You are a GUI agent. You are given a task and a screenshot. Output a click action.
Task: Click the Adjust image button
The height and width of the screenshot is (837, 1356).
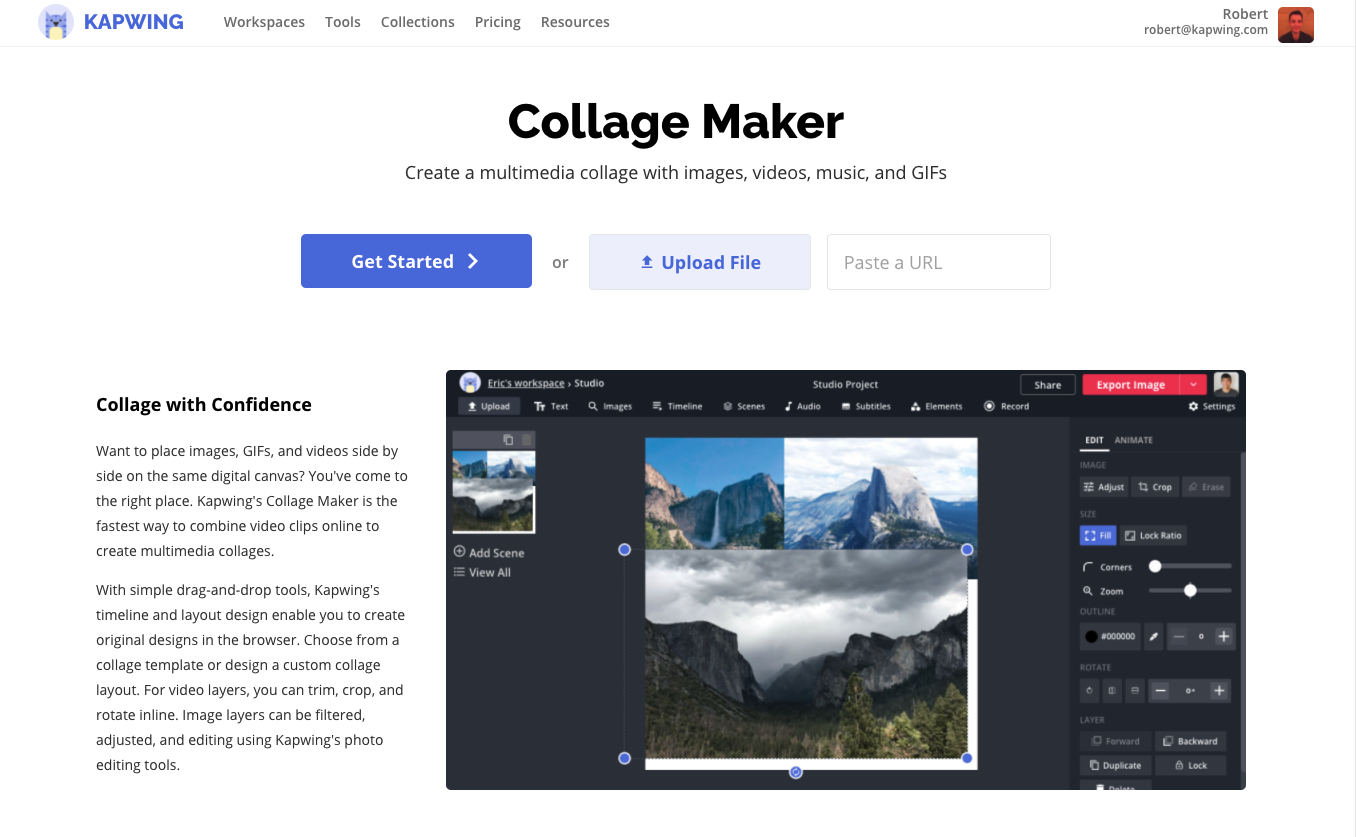point(1103,487)
